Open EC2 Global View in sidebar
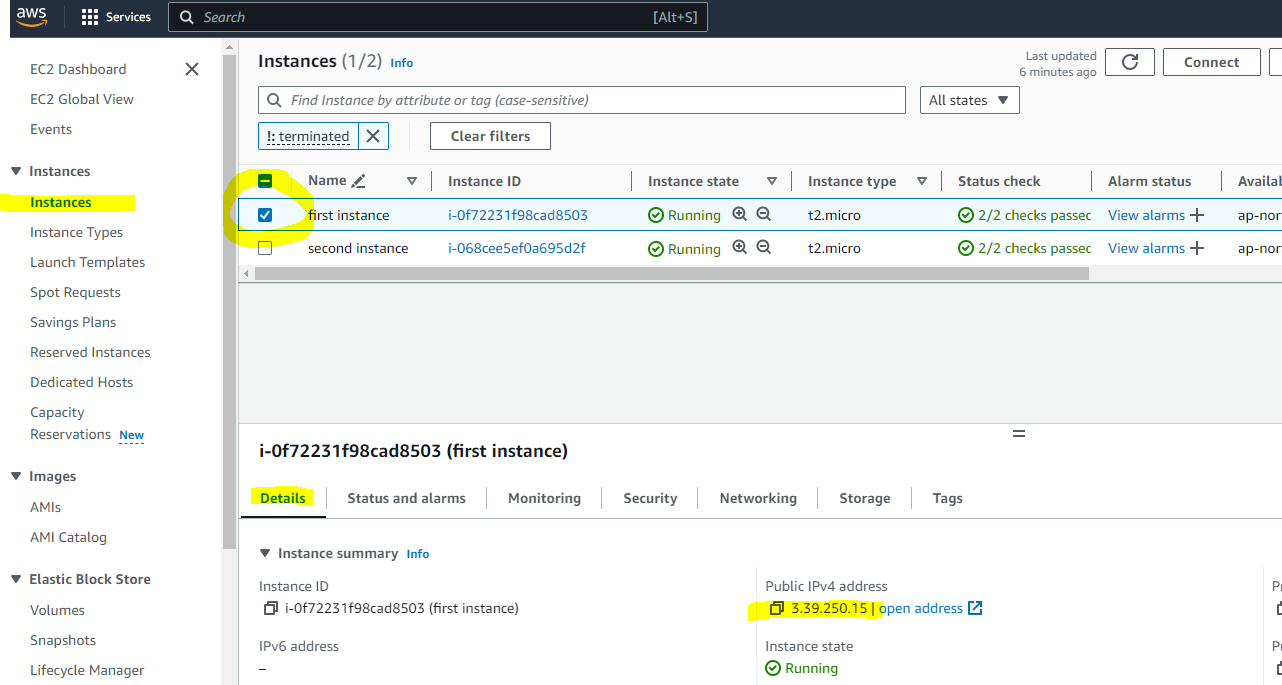 [82, 99]
